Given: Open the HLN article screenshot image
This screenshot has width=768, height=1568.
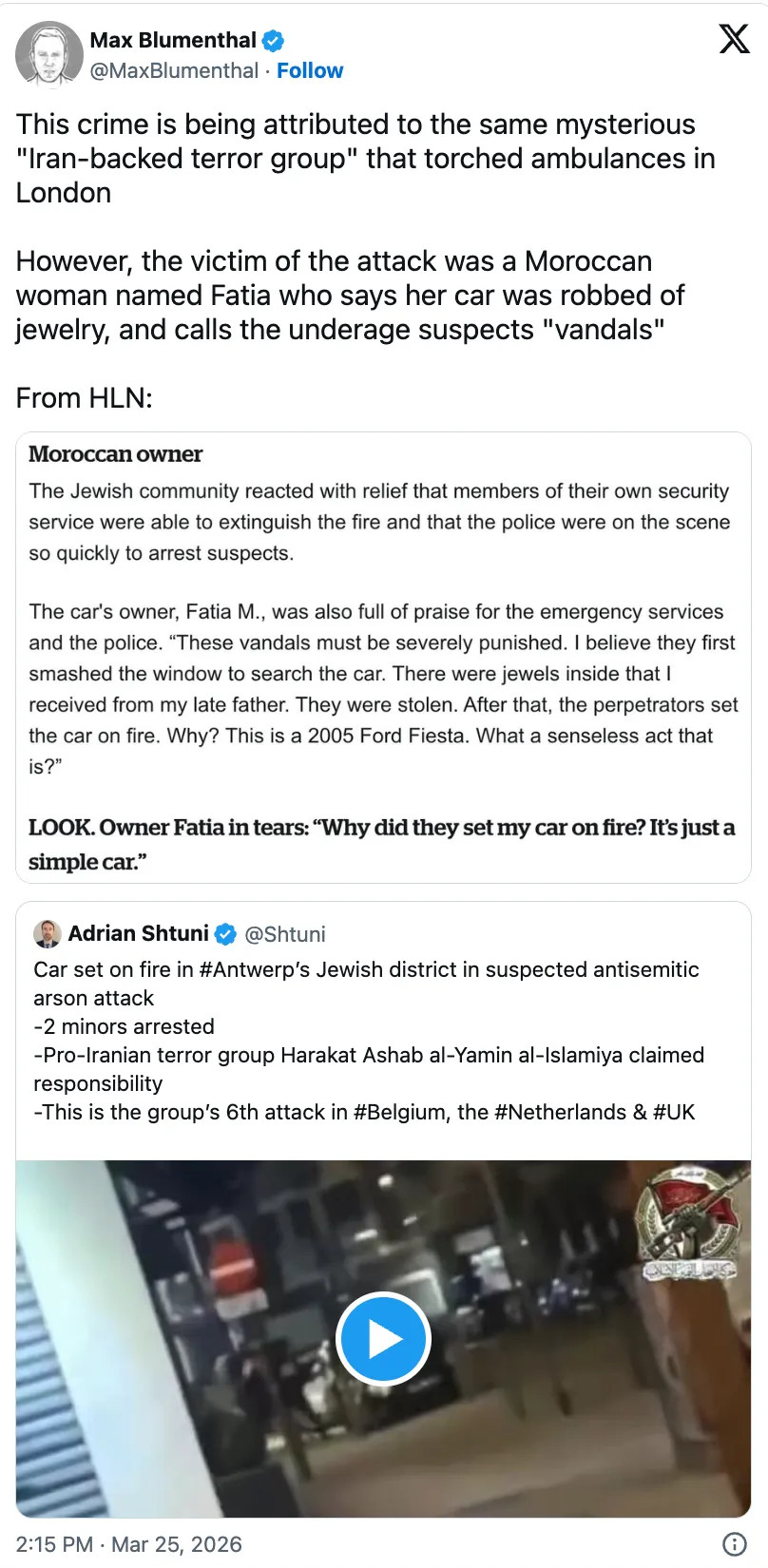Looking at the screenshot, I should point(383,658).
